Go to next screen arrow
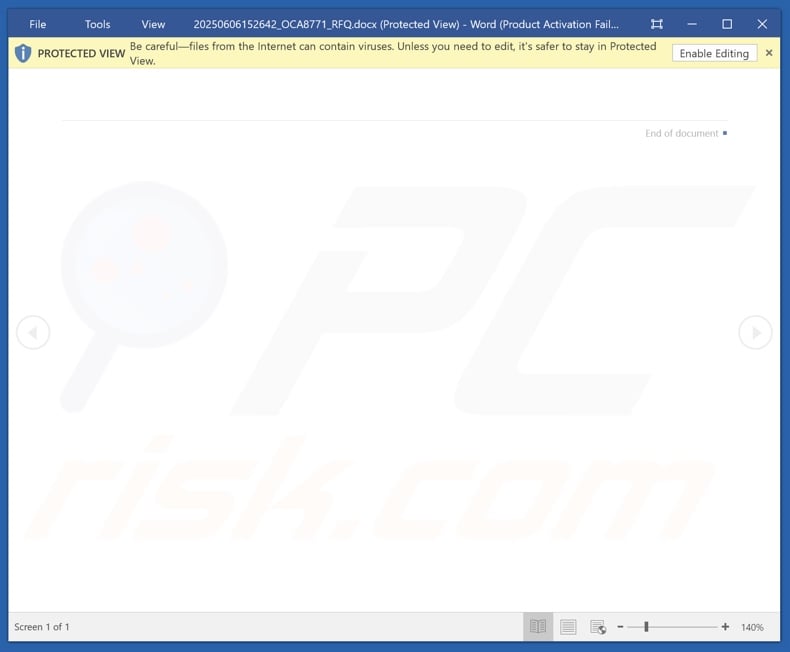Image resolution: width=790 pixels, height=652 pixels. click(755, 333)
